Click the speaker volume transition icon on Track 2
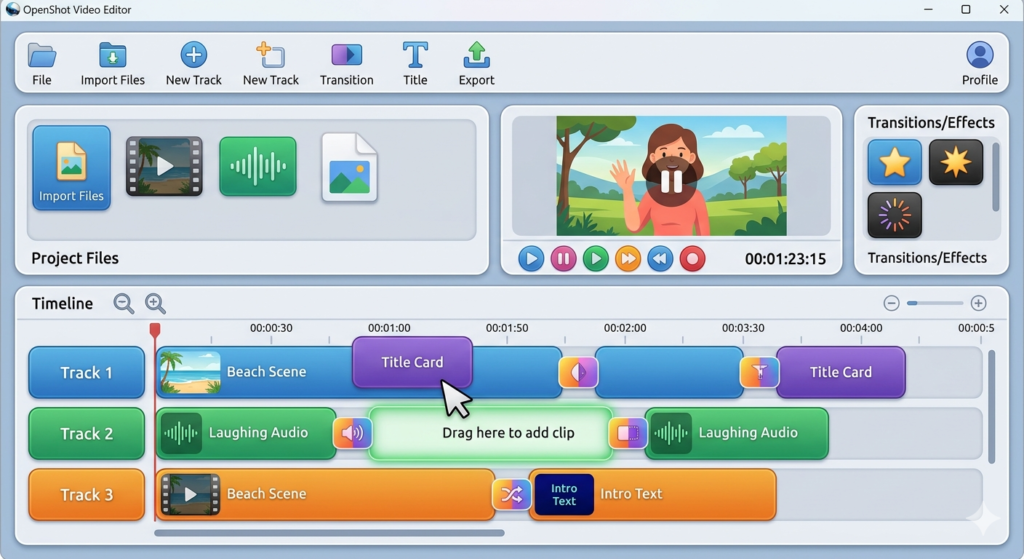The image size is (1024, 559). point(353,433)
